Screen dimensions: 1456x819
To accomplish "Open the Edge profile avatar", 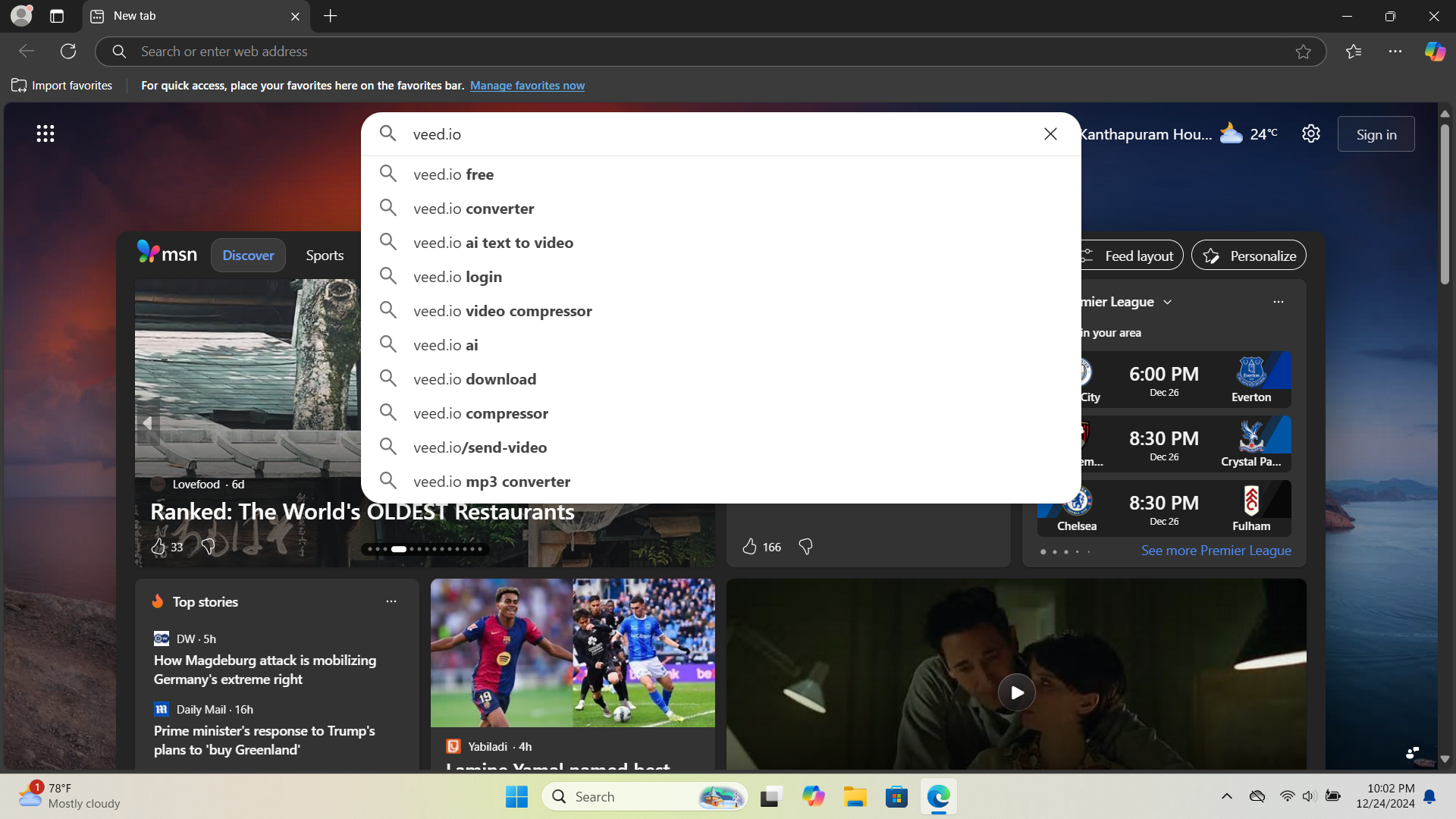I will (21, 15).
